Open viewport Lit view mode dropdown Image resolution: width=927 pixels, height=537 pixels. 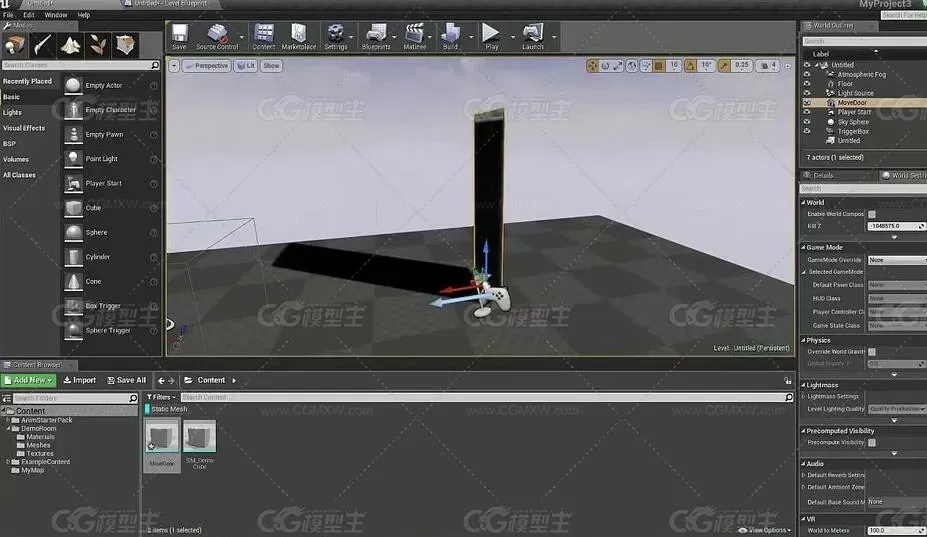pos(245,66)
